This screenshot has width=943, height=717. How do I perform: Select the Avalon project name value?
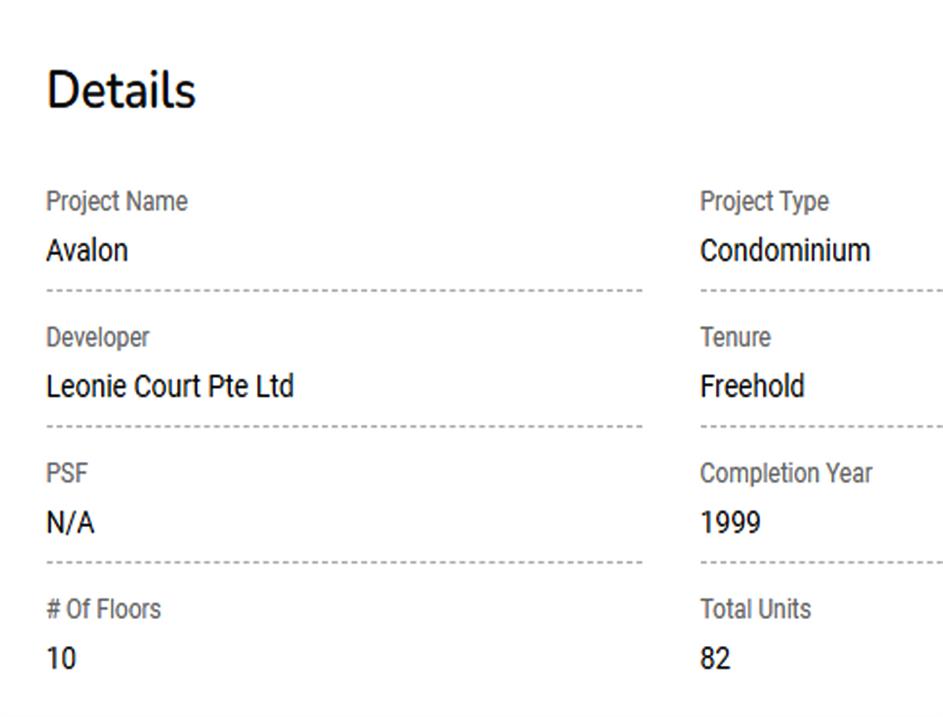click(87, 250)
